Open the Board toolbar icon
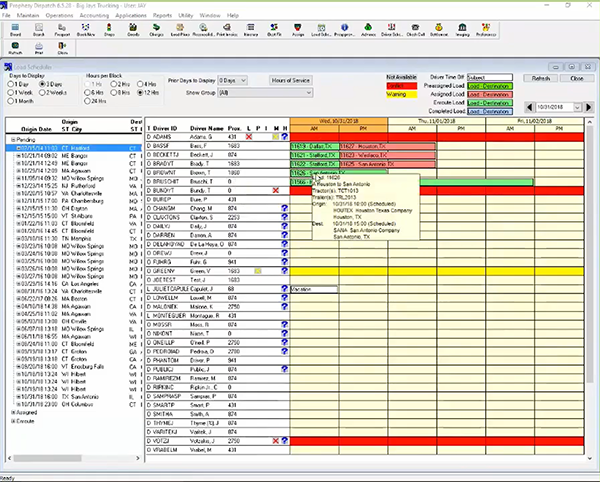 14,32
